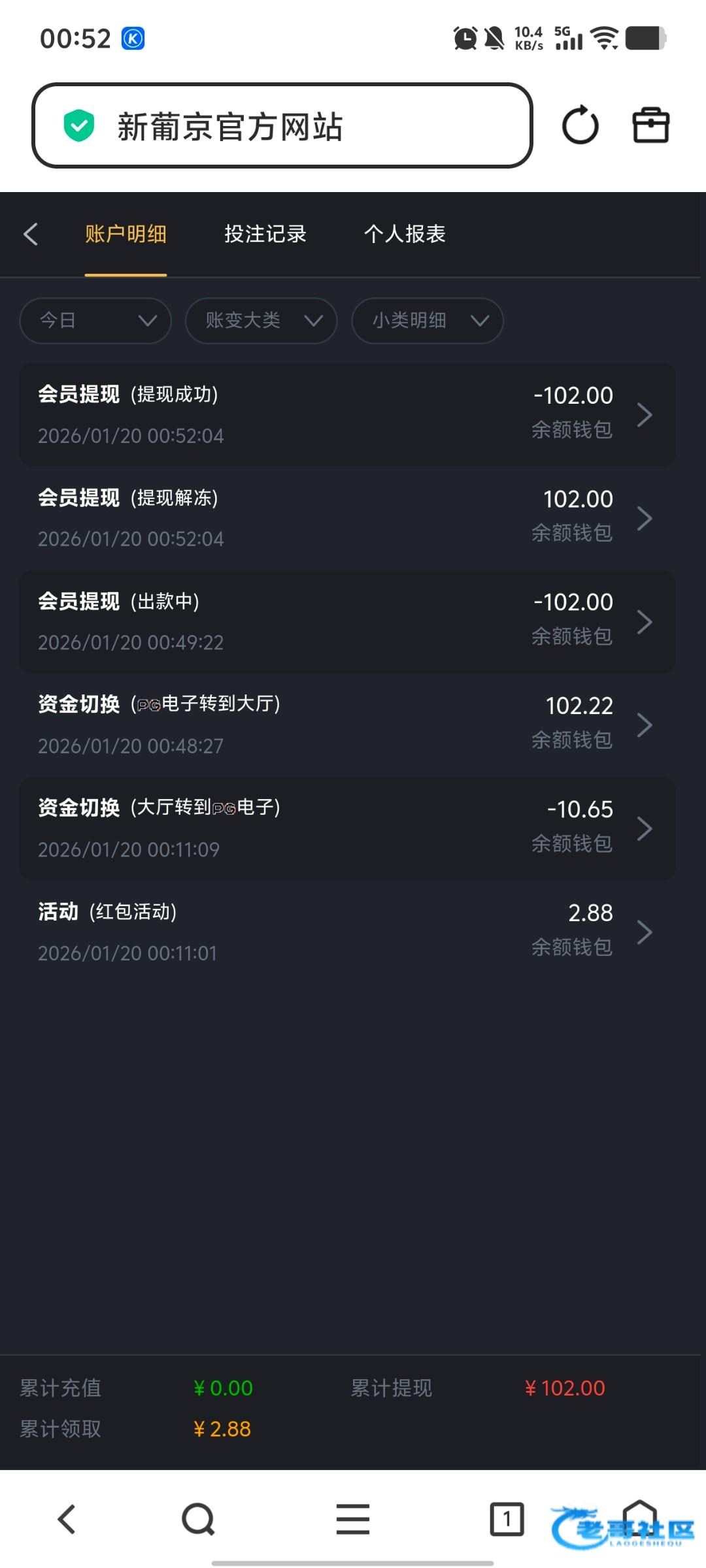Open the tab switcher showing 1
Viewport: 706px width, 1568px height.
click(507, 1518)
